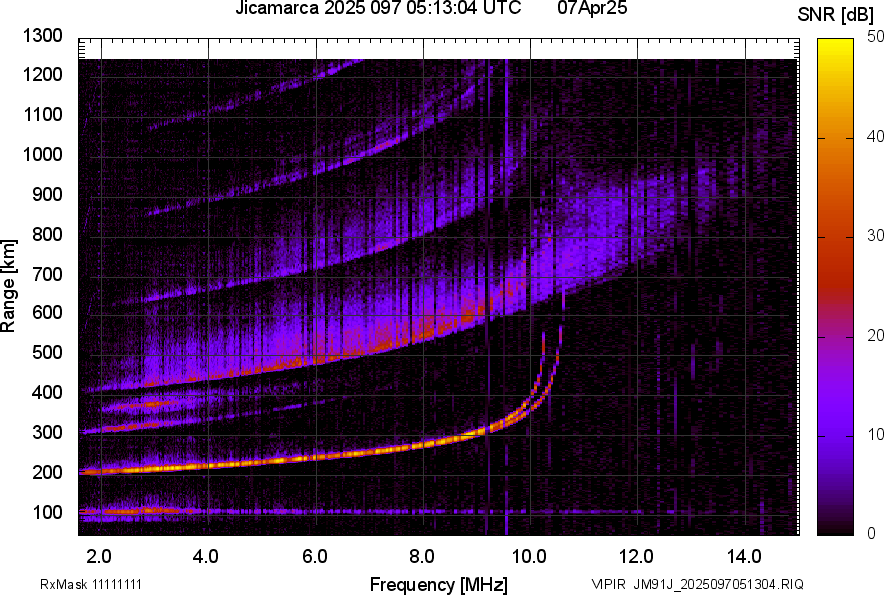Click the frequency tick label "2.0"

99,557
